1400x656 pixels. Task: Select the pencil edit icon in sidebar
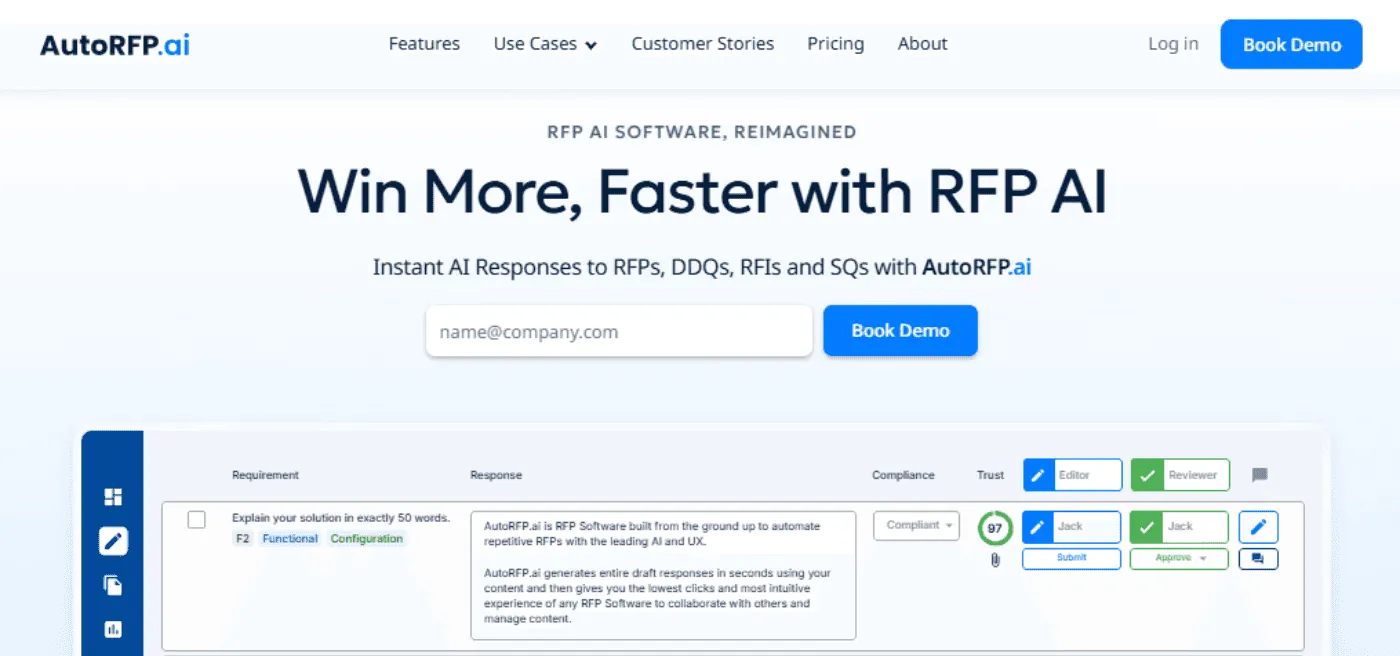pos(113,541)
